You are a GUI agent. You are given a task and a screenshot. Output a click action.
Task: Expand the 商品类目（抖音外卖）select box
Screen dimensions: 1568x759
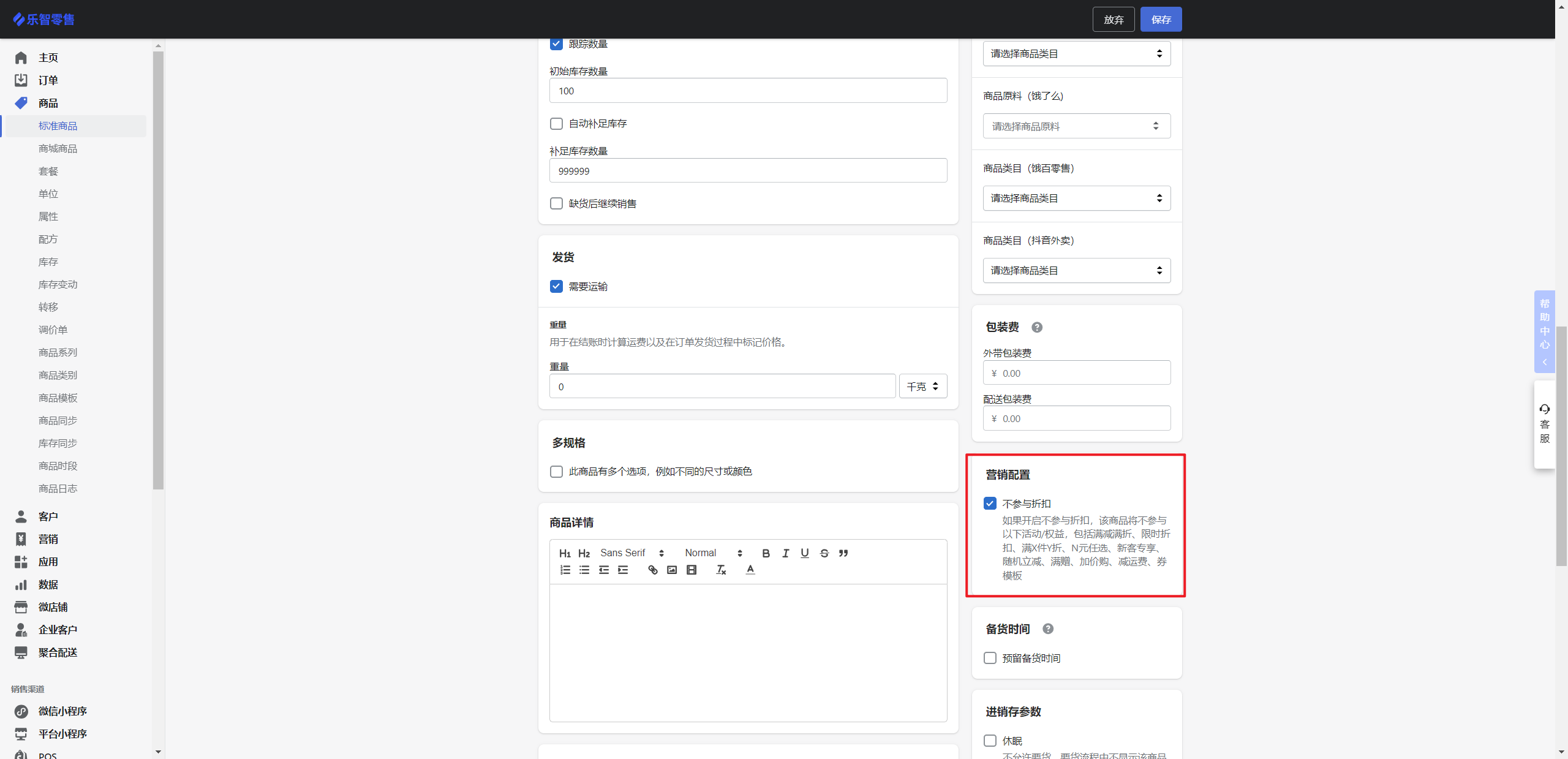pos(1076,271)
